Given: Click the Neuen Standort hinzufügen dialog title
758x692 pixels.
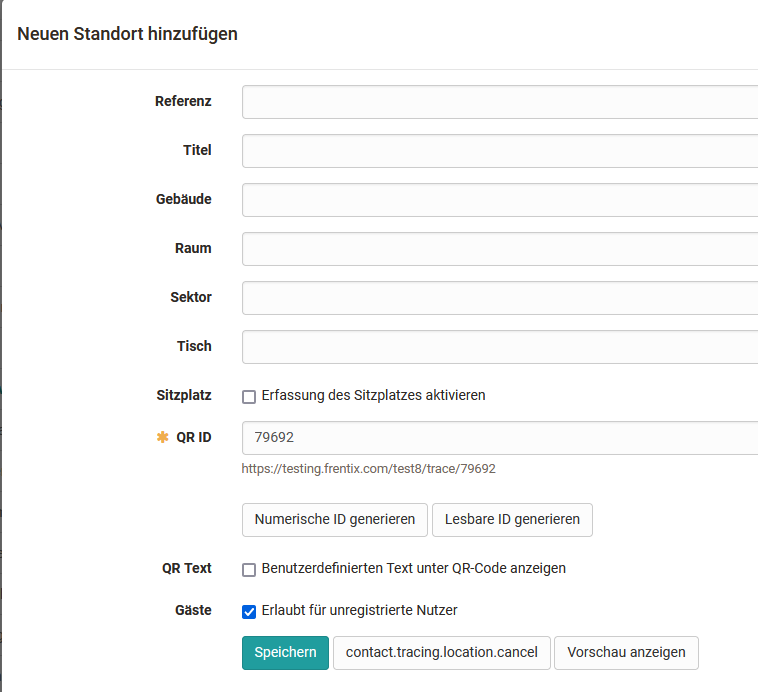Looking at the screenshot, I should pos(128,34).
